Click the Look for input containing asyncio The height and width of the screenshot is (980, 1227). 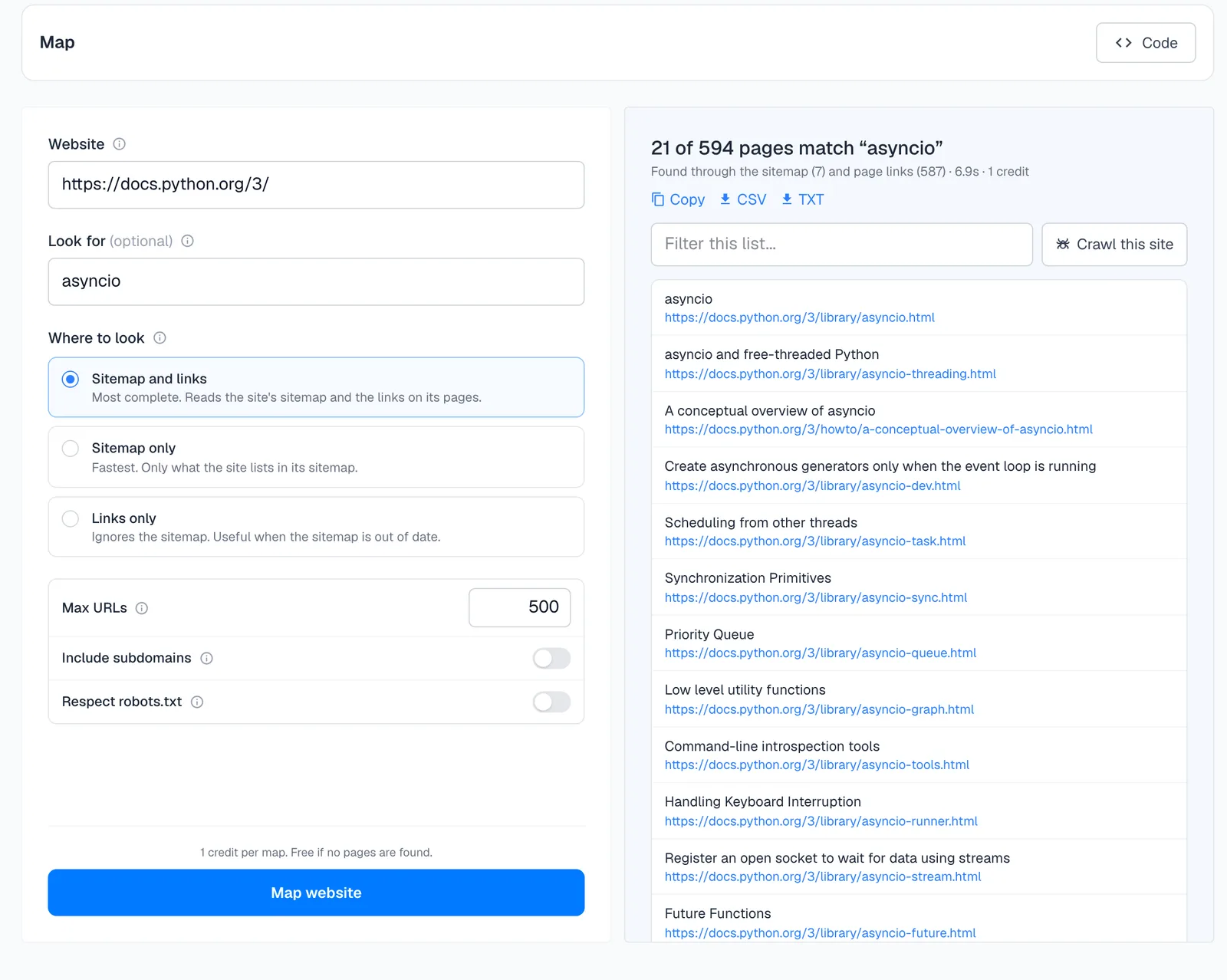click(x=316, y=281)
